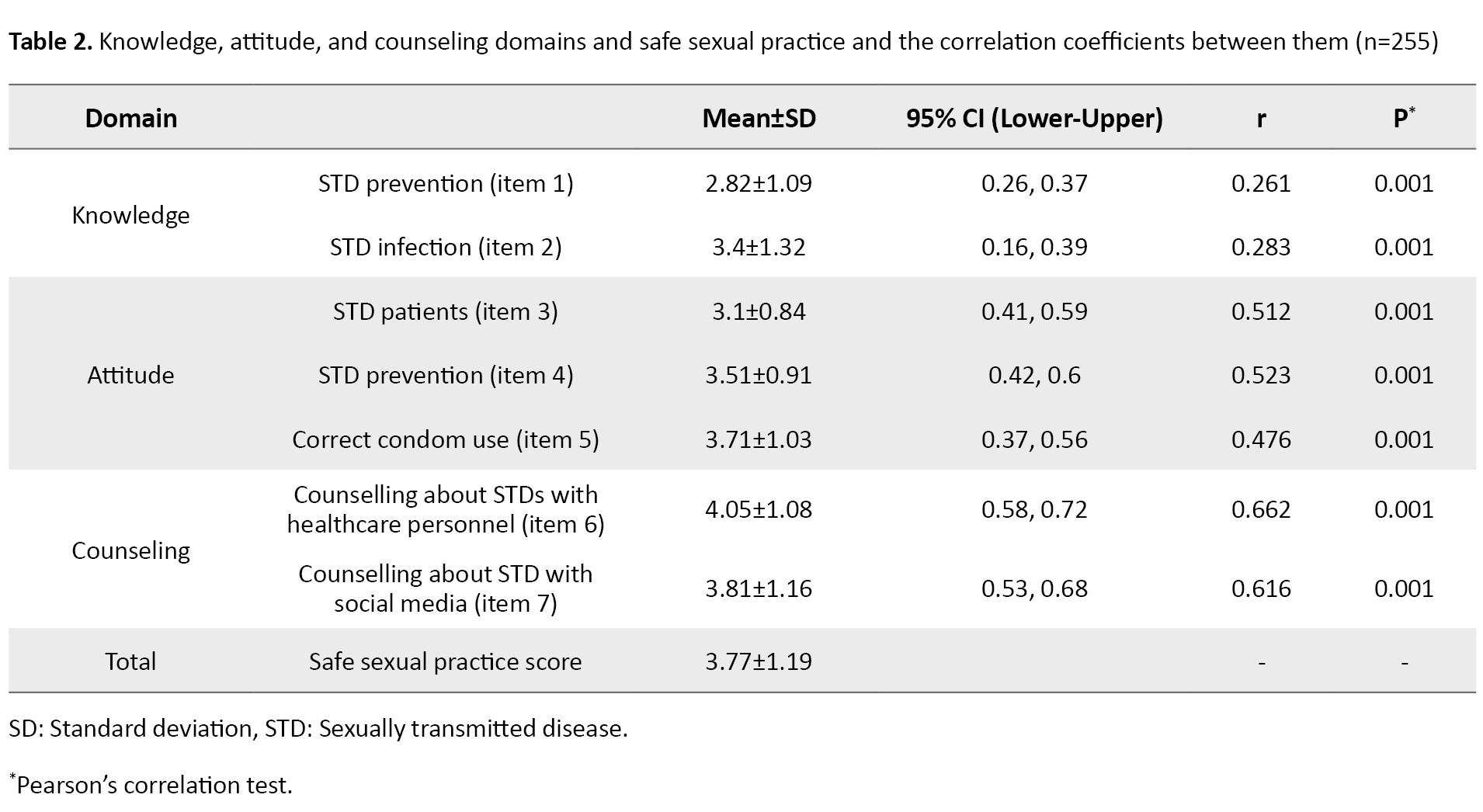Click the correlation value 0.662
1483x812 pixels.
click(x=1261, y=509)
